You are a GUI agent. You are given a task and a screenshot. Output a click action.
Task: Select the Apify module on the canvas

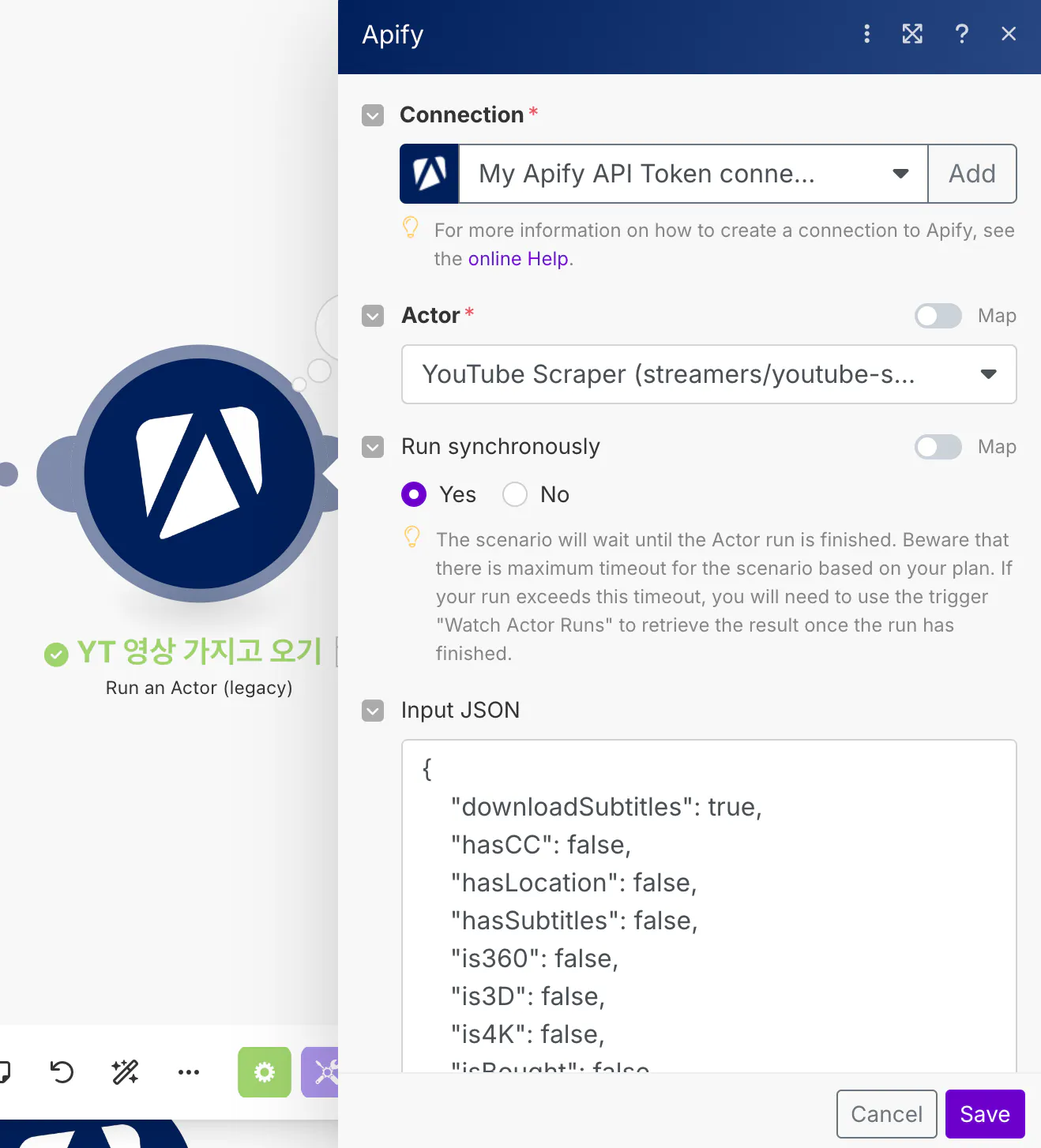(200, 474)
